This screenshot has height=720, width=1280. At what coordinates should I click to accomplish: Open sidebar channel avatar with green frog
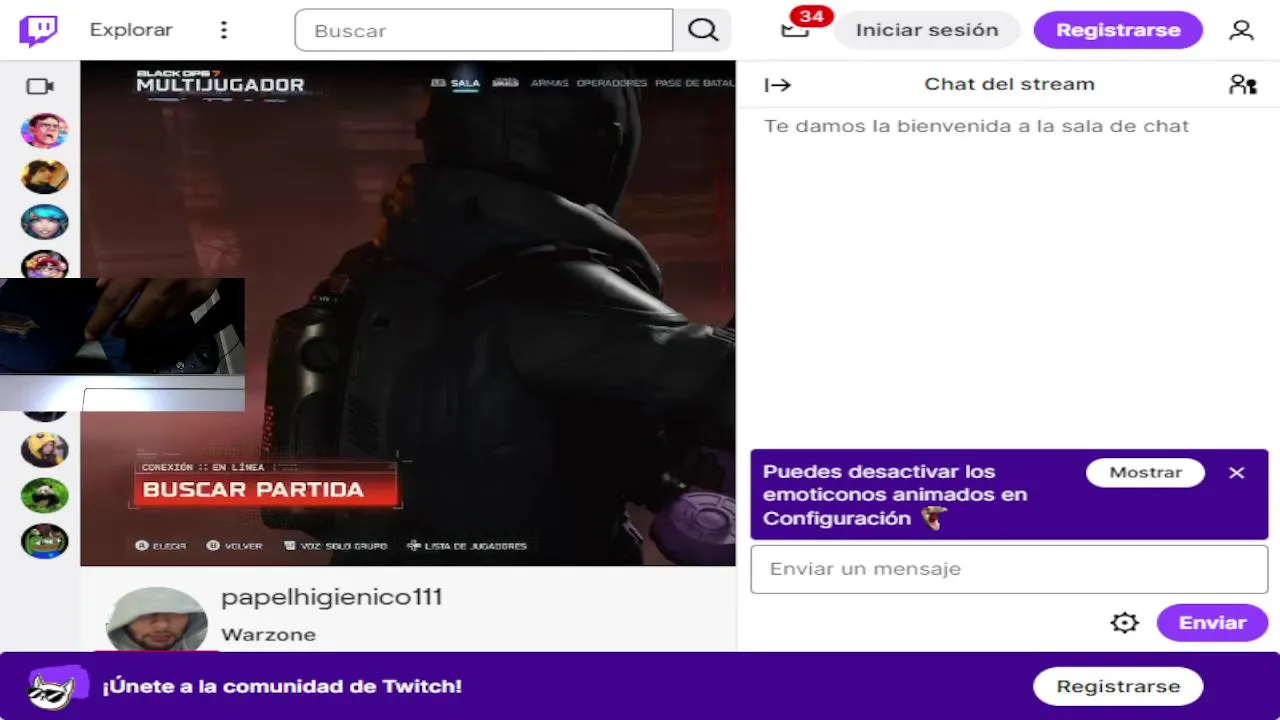(45, 541)
